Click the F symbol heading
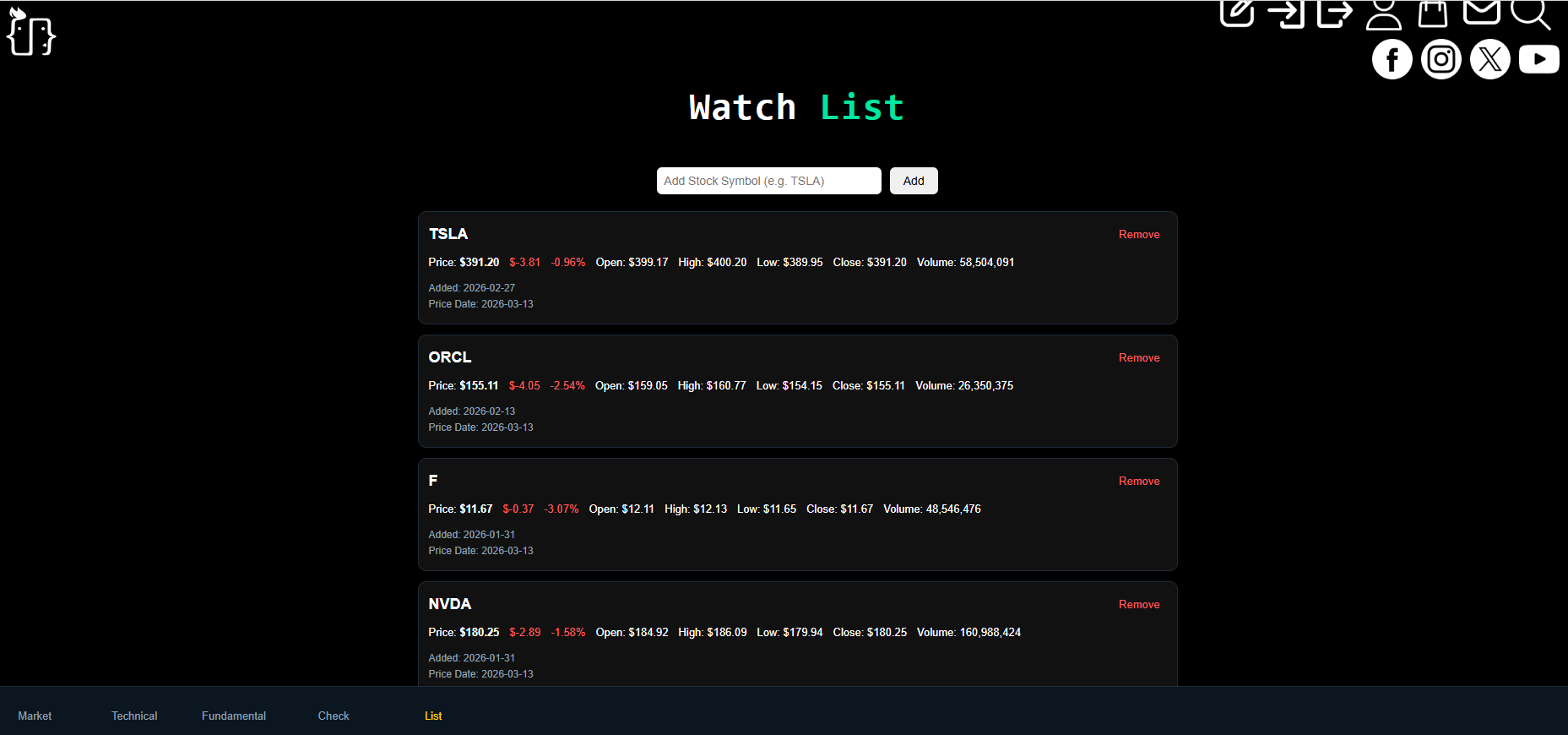 click(433, 481)
